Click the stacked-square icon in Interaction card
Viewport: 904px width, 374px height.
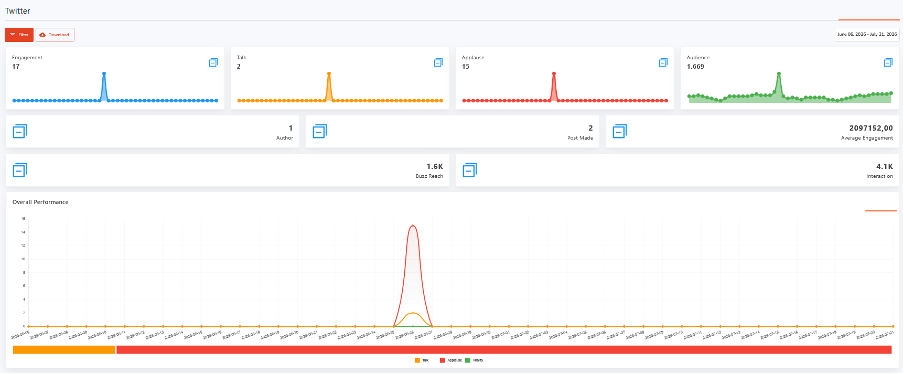point(470,170)
